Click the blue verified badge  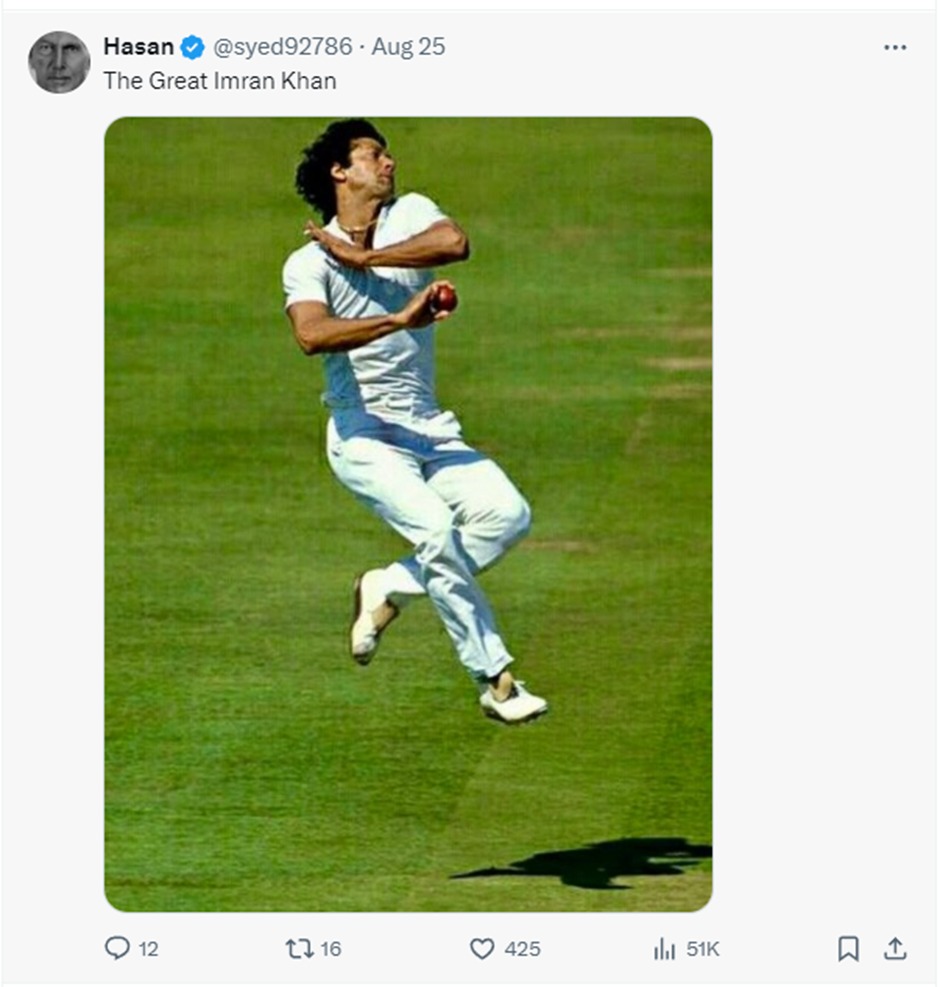pos(192,47)
